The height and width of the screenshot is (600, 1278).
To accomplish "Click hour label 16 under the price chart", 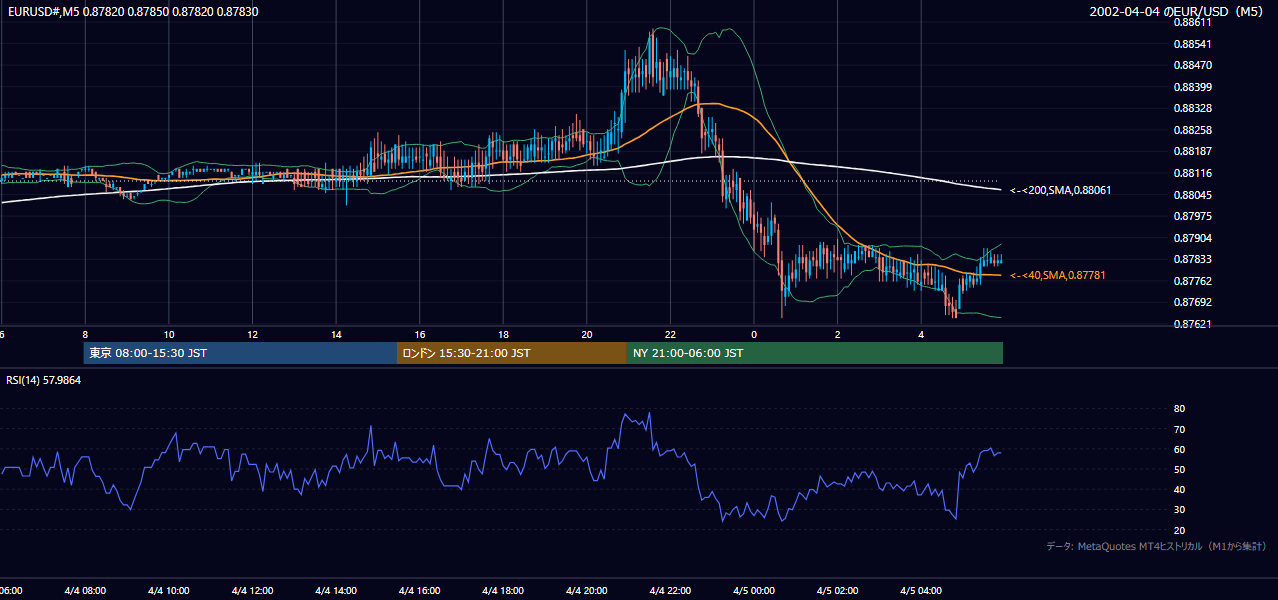I will click(x=420, y=334).
